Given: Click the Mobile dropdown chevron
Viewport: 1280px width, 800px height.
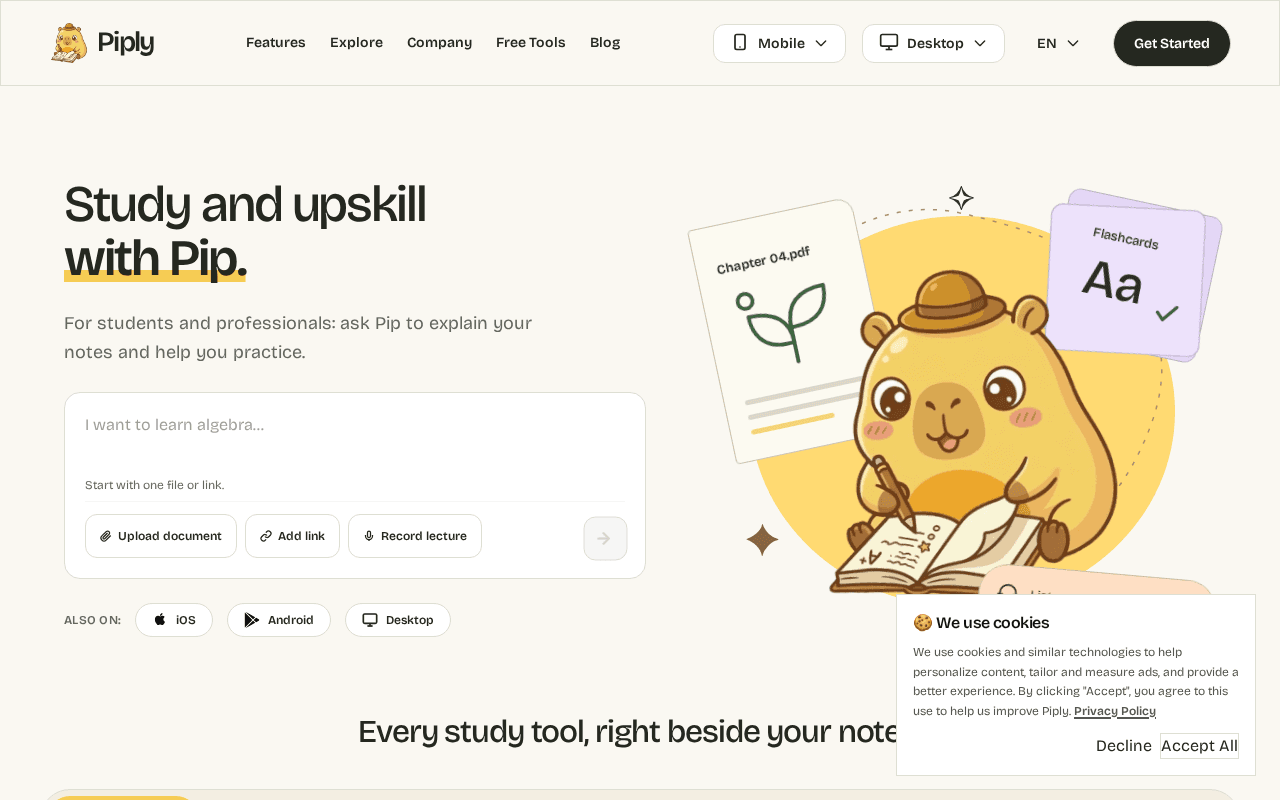Looking at the screenshot, I should pyautogui.click(x=821, y=43).
